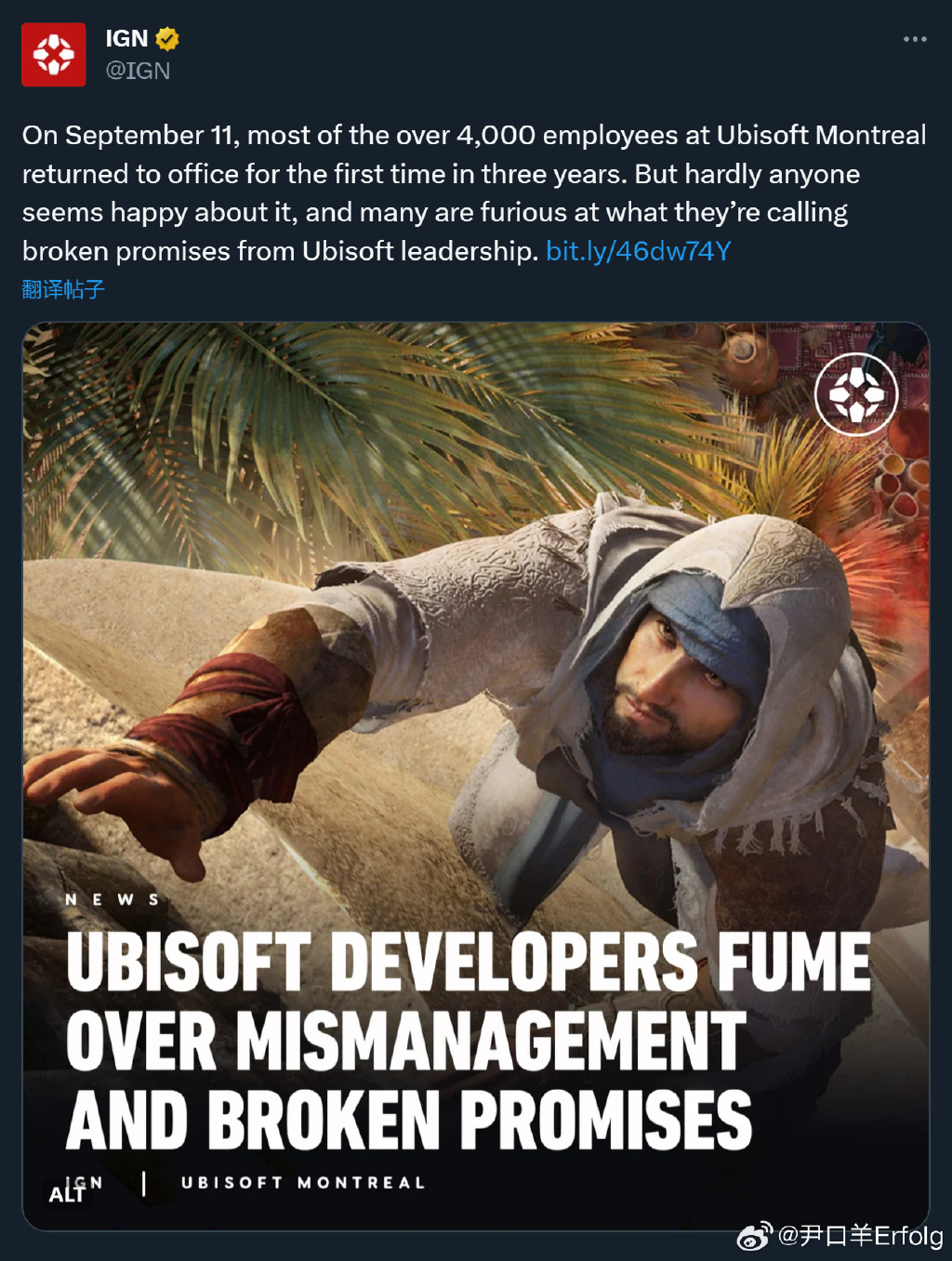Image resolution: width=952 pixels, height=1261 pixels.
Task: Open the three-dot more options menu
Action: coord(915,39)
